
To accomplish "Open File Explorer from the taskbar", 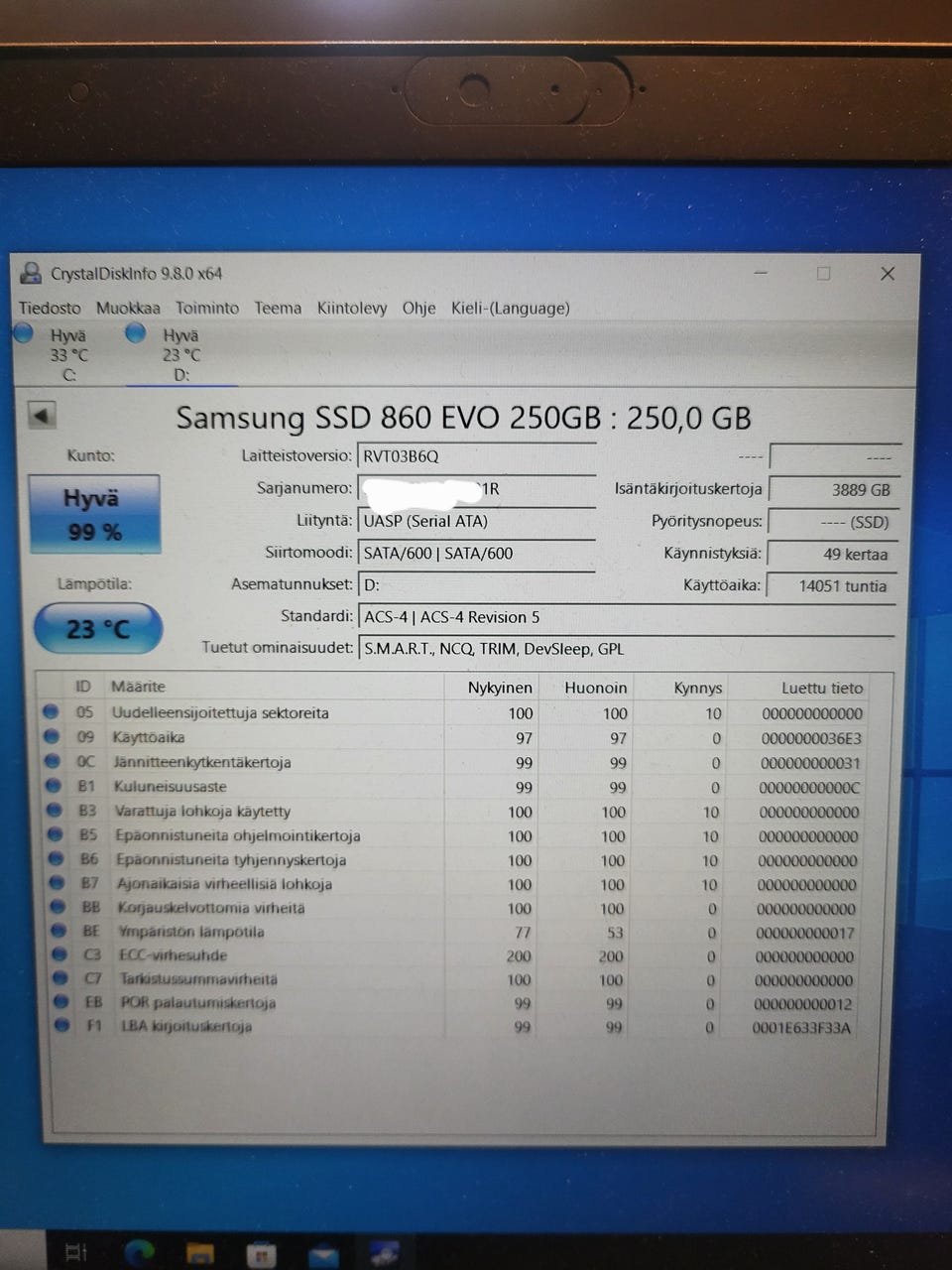I will pos(200,1253).
